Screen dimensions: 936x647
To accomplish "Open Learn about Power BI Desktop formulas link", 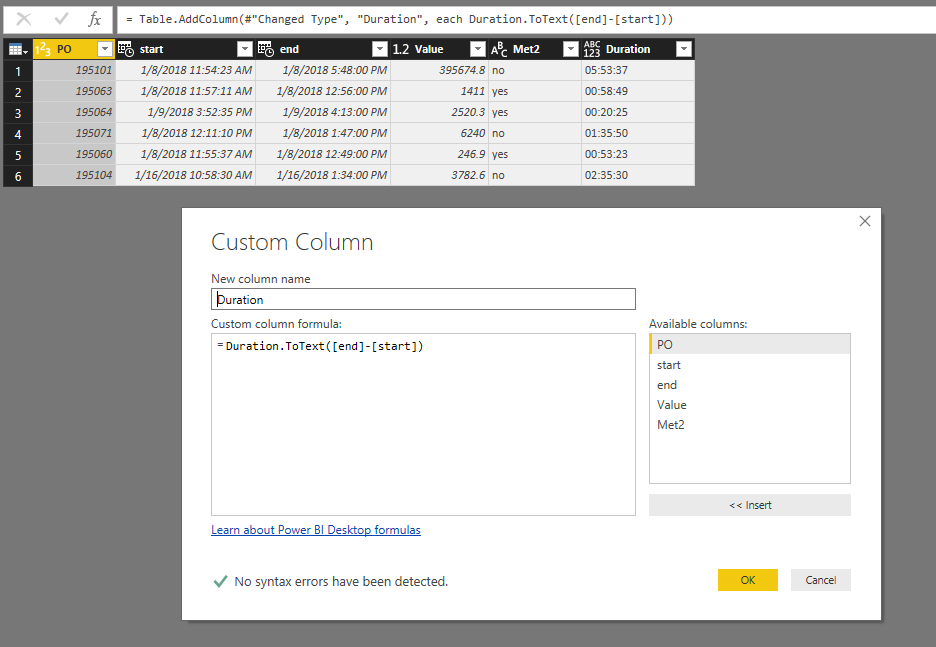I will click(316, 530).
